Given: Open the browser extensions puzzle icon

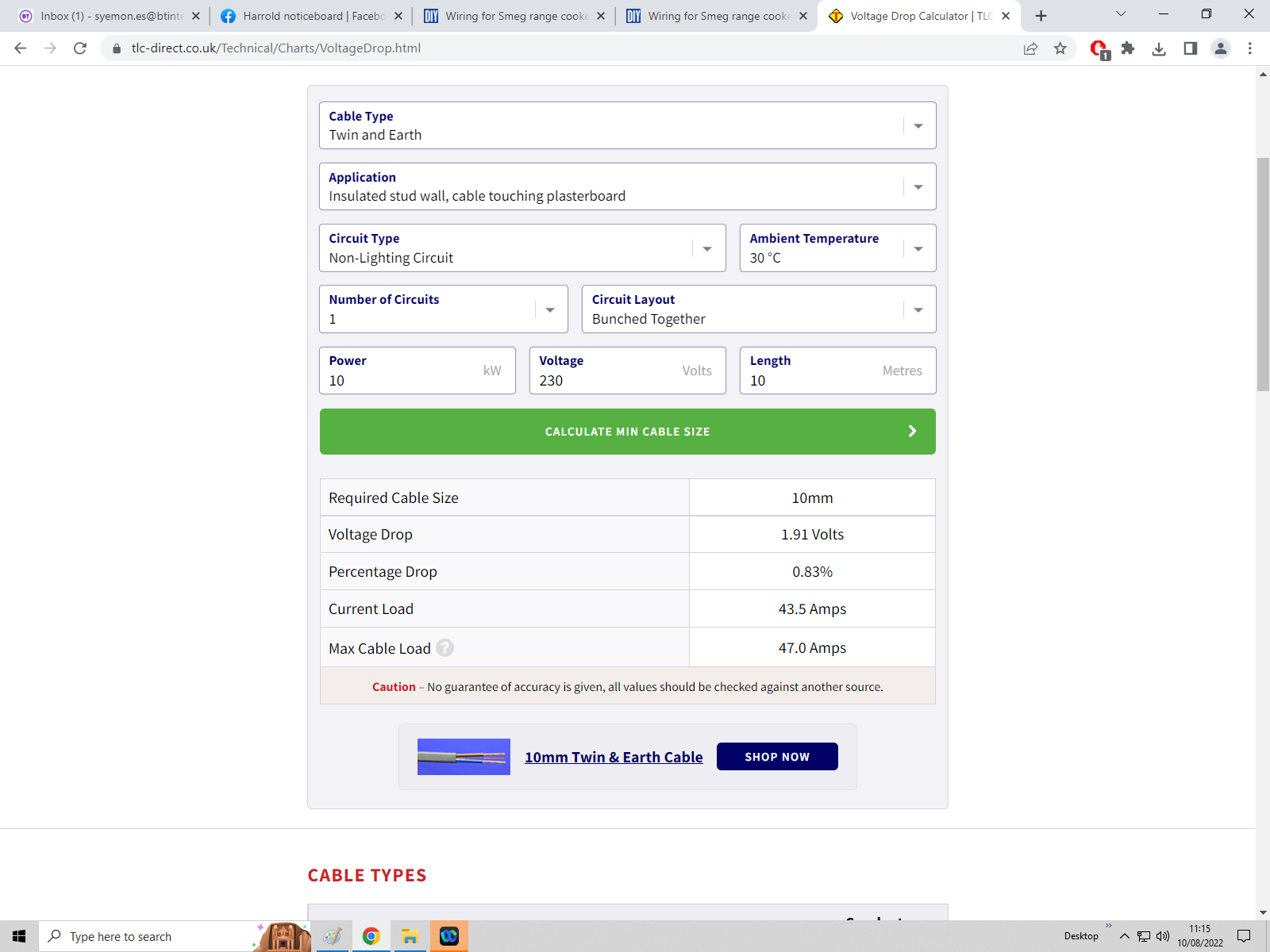Looking at the screenshot, I should point(1128,48).
